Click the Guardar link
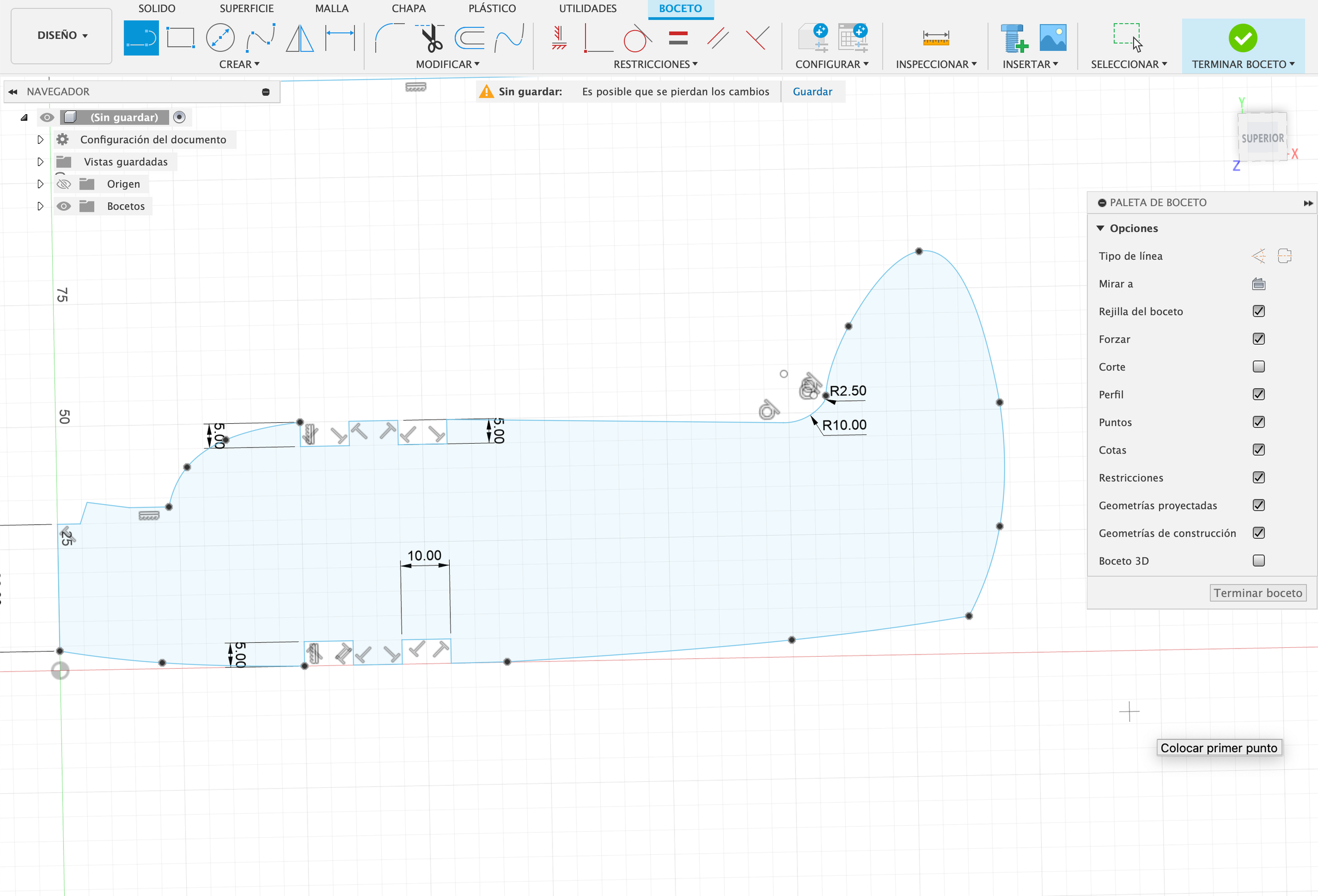The width and height of the screenshot is (1318, 896). click(x=812, y=92)
